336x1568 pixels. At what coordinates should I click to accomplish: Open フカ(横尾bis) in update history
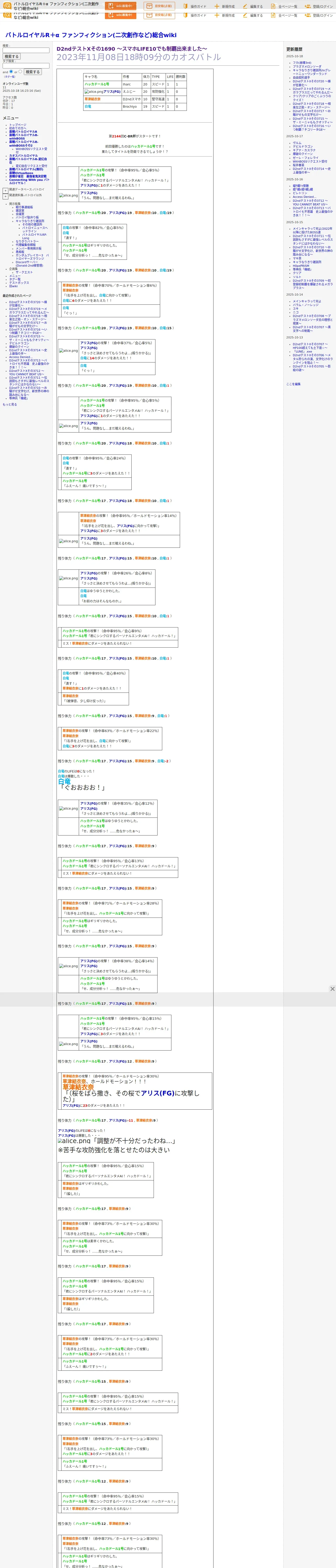tap(302, 63)
